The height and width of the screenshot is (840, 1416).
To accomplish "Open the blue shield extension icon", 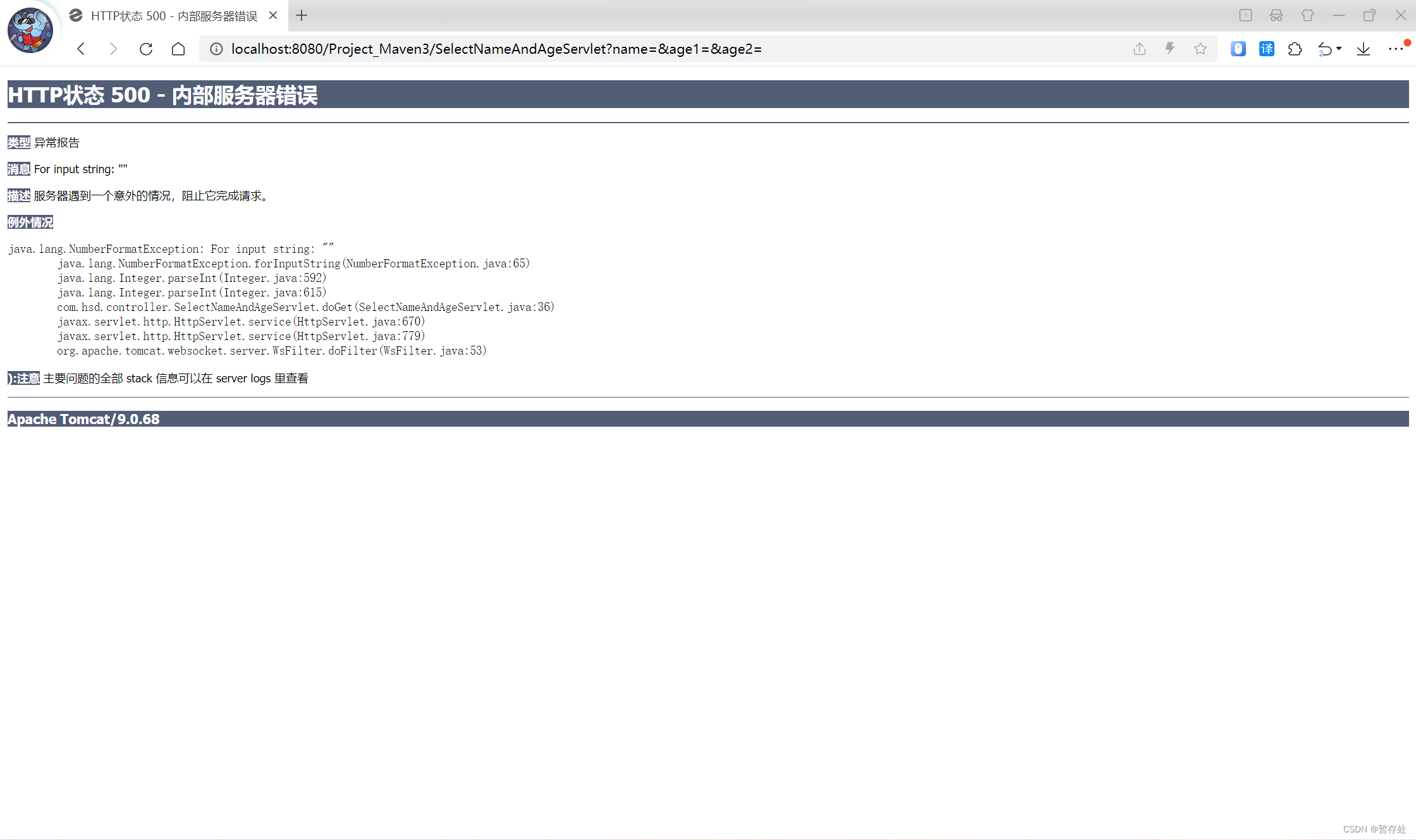I will [1238, 49].
